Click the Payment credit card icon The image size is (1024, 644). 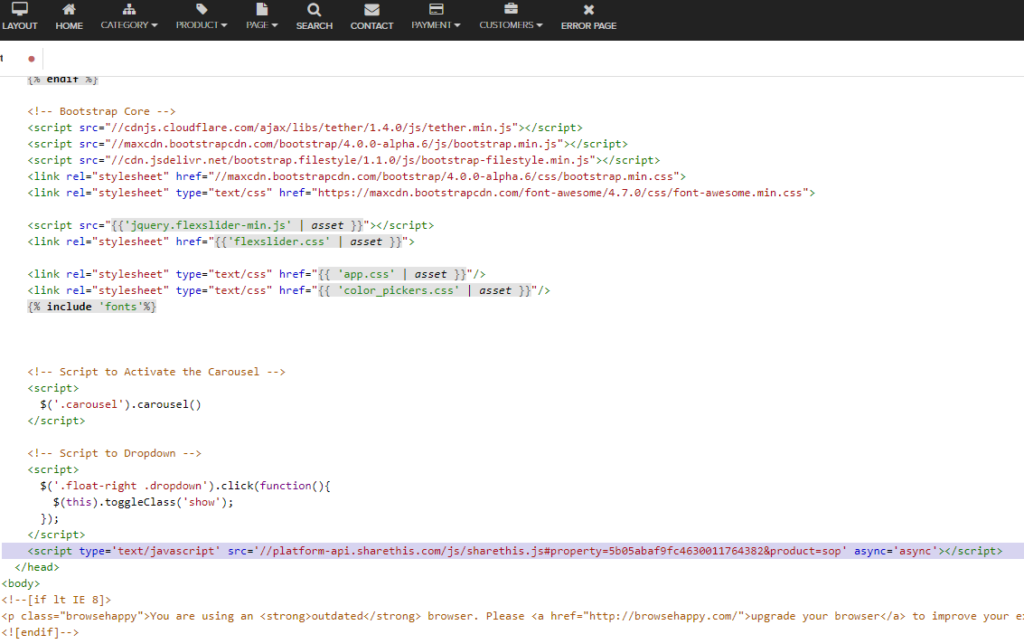(x=436, y=9)
